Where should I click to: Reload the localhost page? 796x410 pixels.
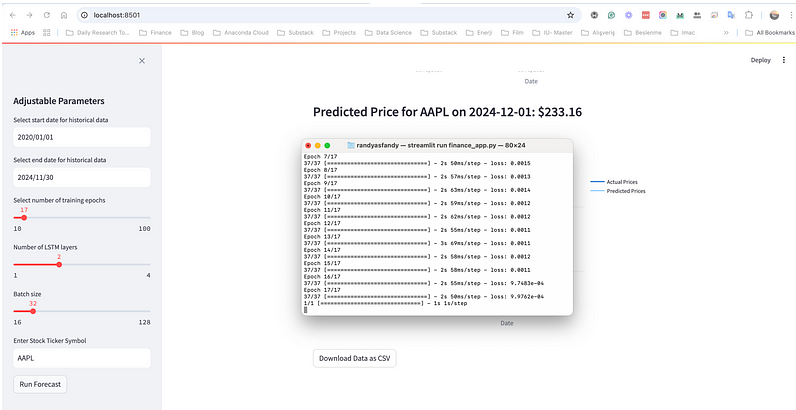coord(47,15)
